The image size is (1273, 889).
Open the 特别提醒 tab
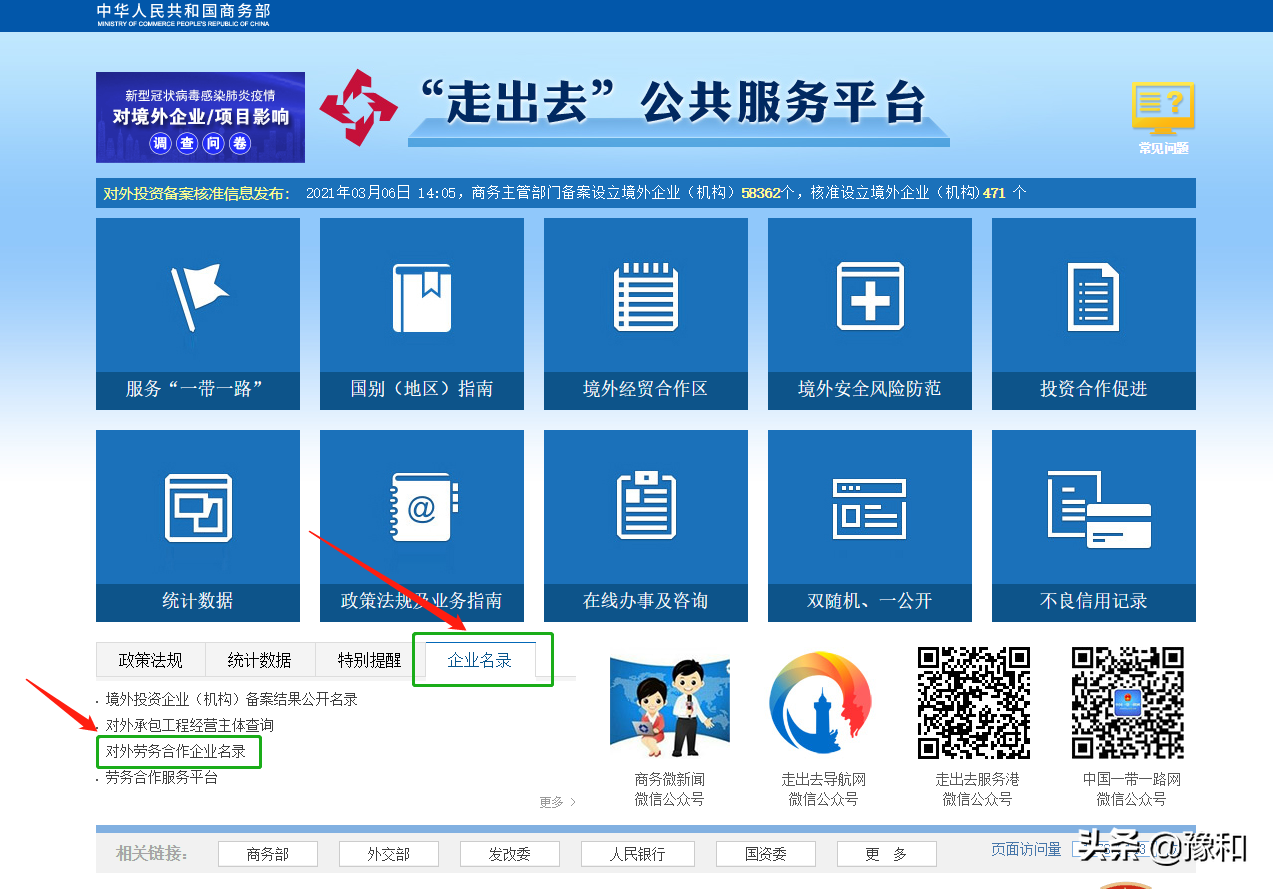coord(372,659)
